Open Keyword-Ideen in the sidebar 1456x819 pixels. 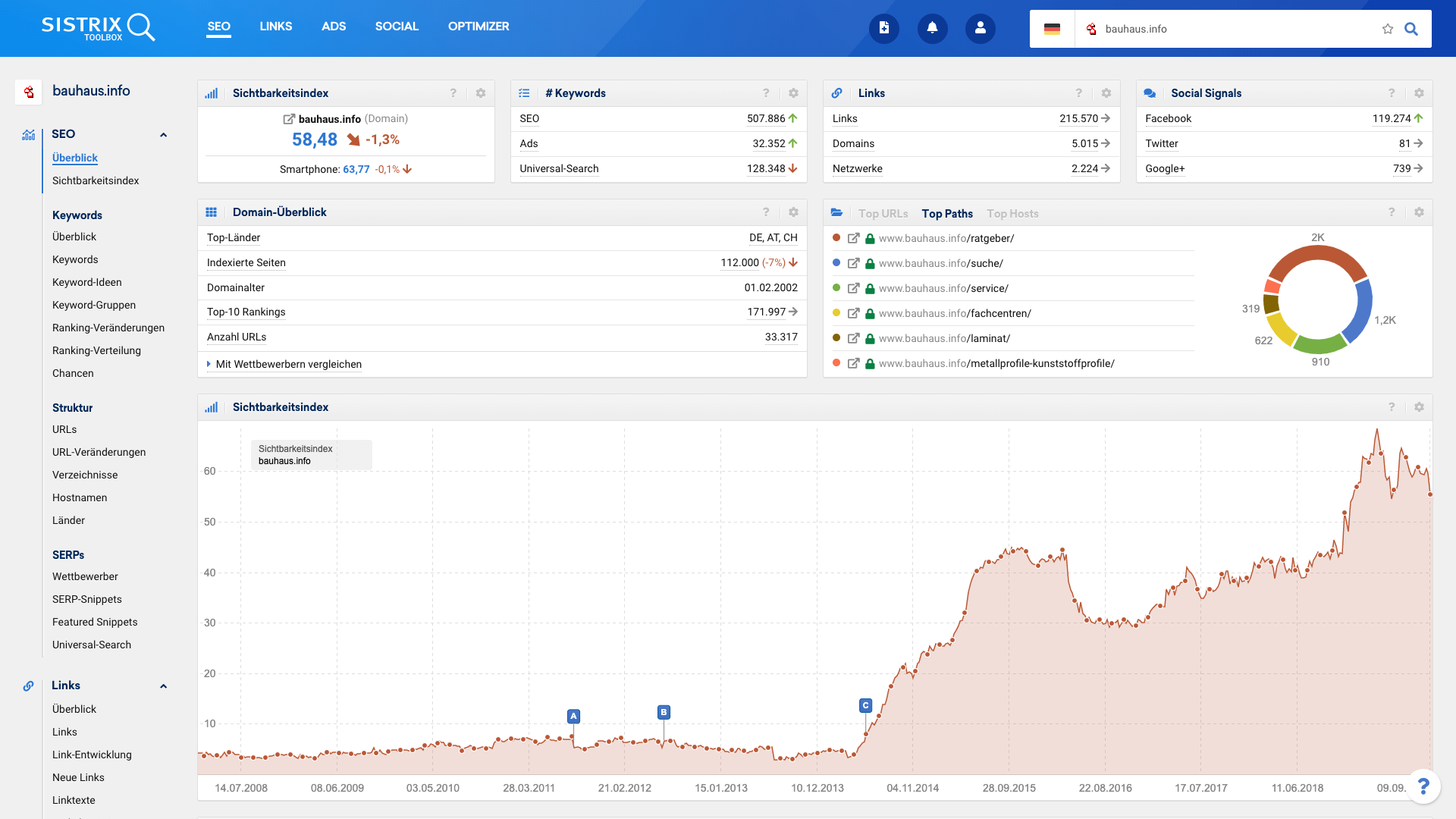coord(86,282)
